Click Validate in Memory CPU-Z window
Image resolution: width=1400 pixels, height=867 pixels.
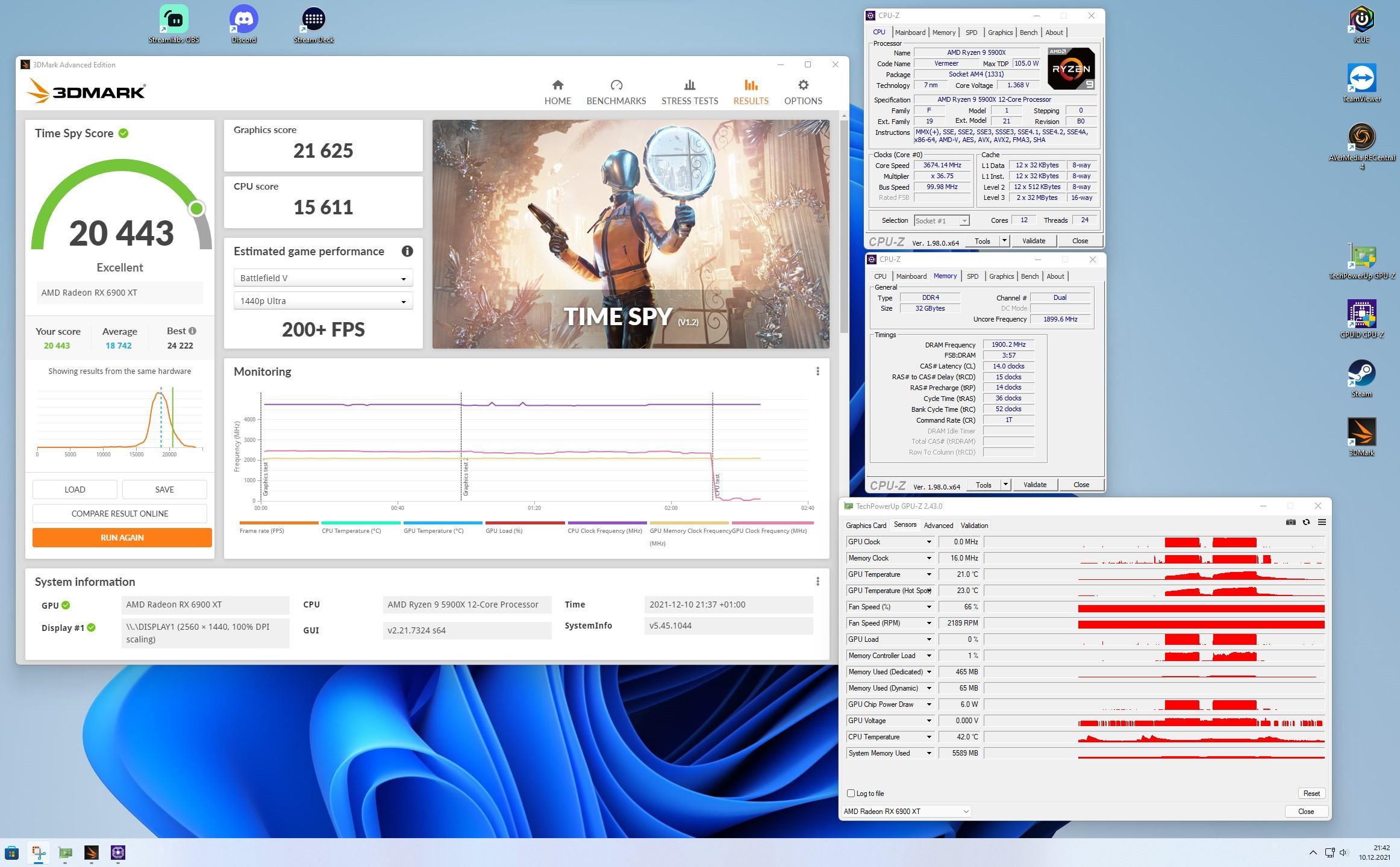point(1035,485)
